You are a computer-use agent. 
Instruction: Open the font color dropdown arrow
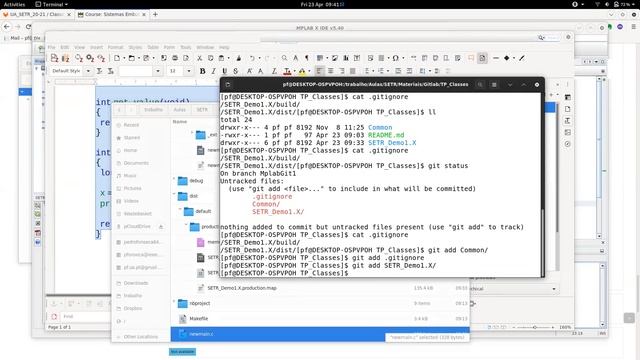[294, 71]
